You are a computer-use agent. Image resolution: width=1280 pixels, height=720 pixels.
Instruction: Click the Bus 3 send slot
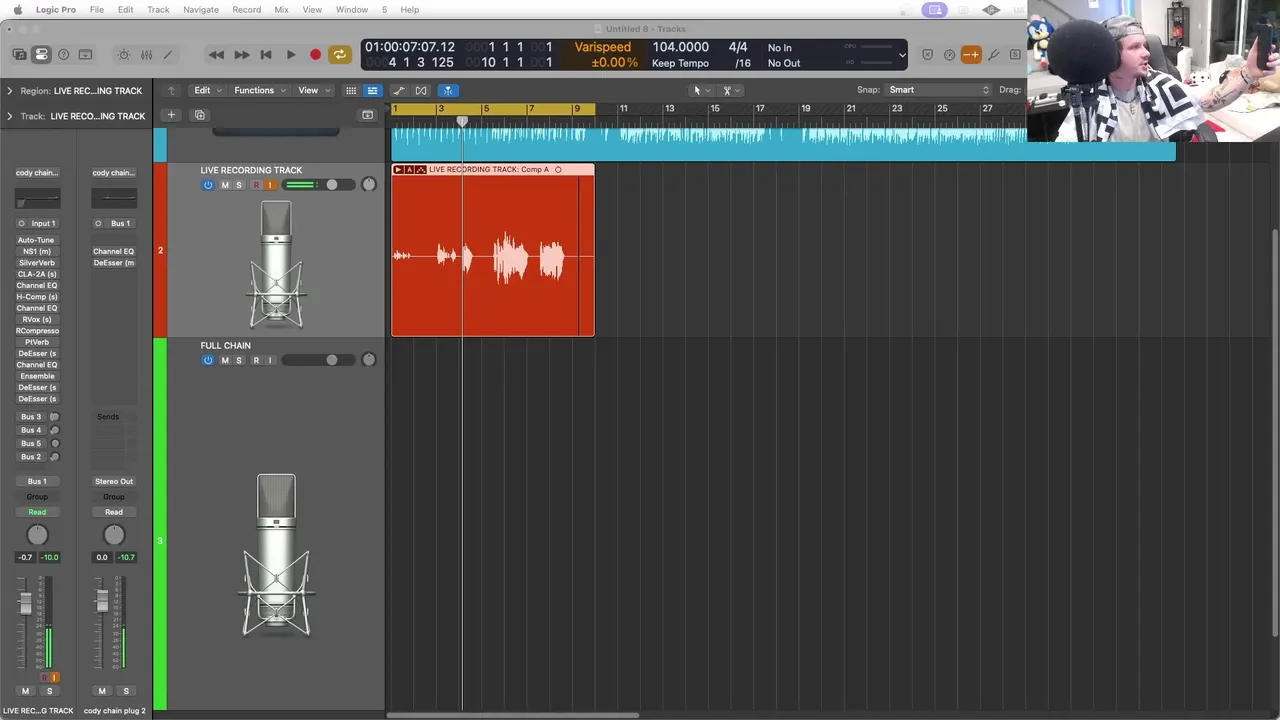tap(31, 417)
